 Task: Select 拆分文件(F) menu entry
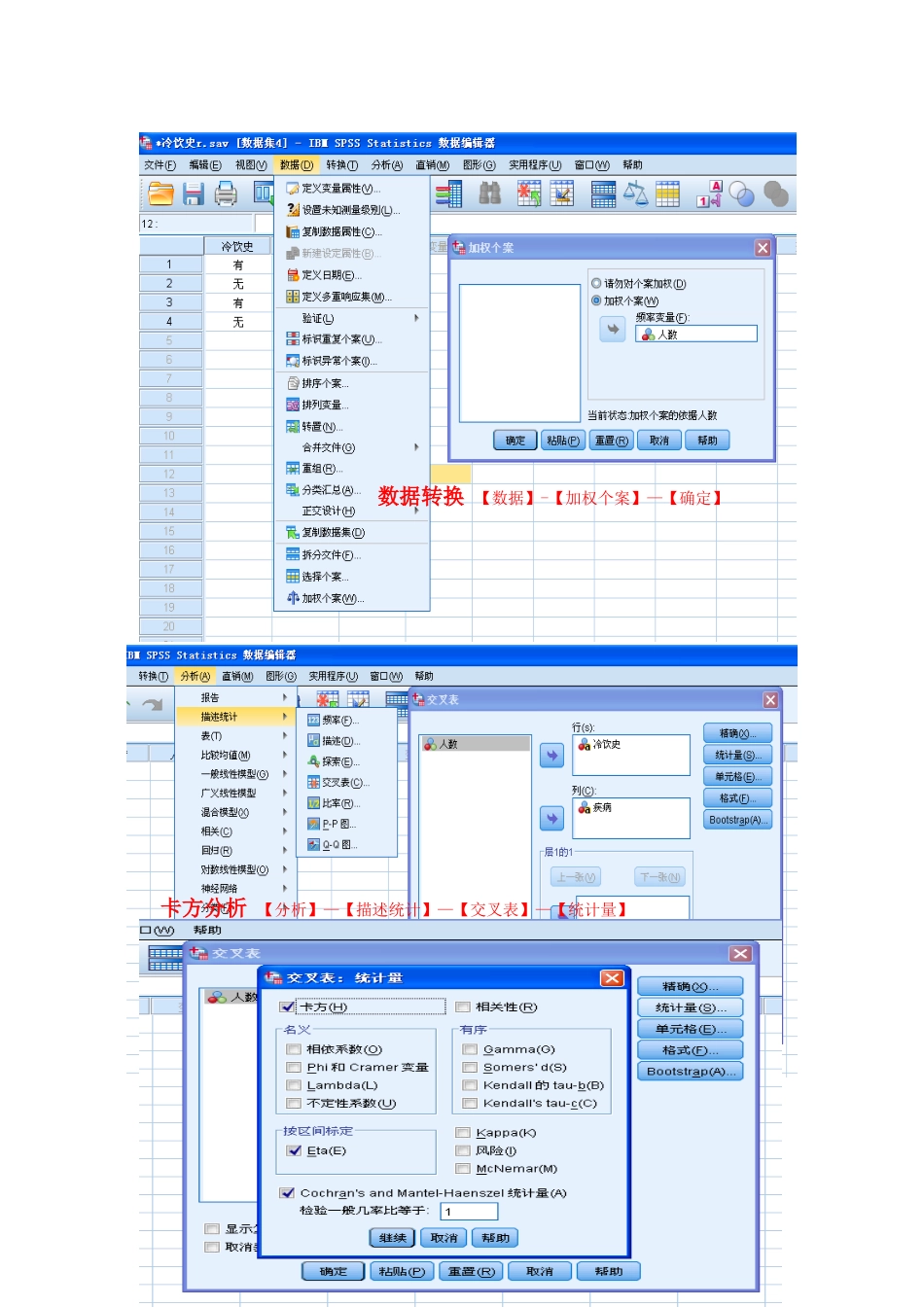(352, 554)
